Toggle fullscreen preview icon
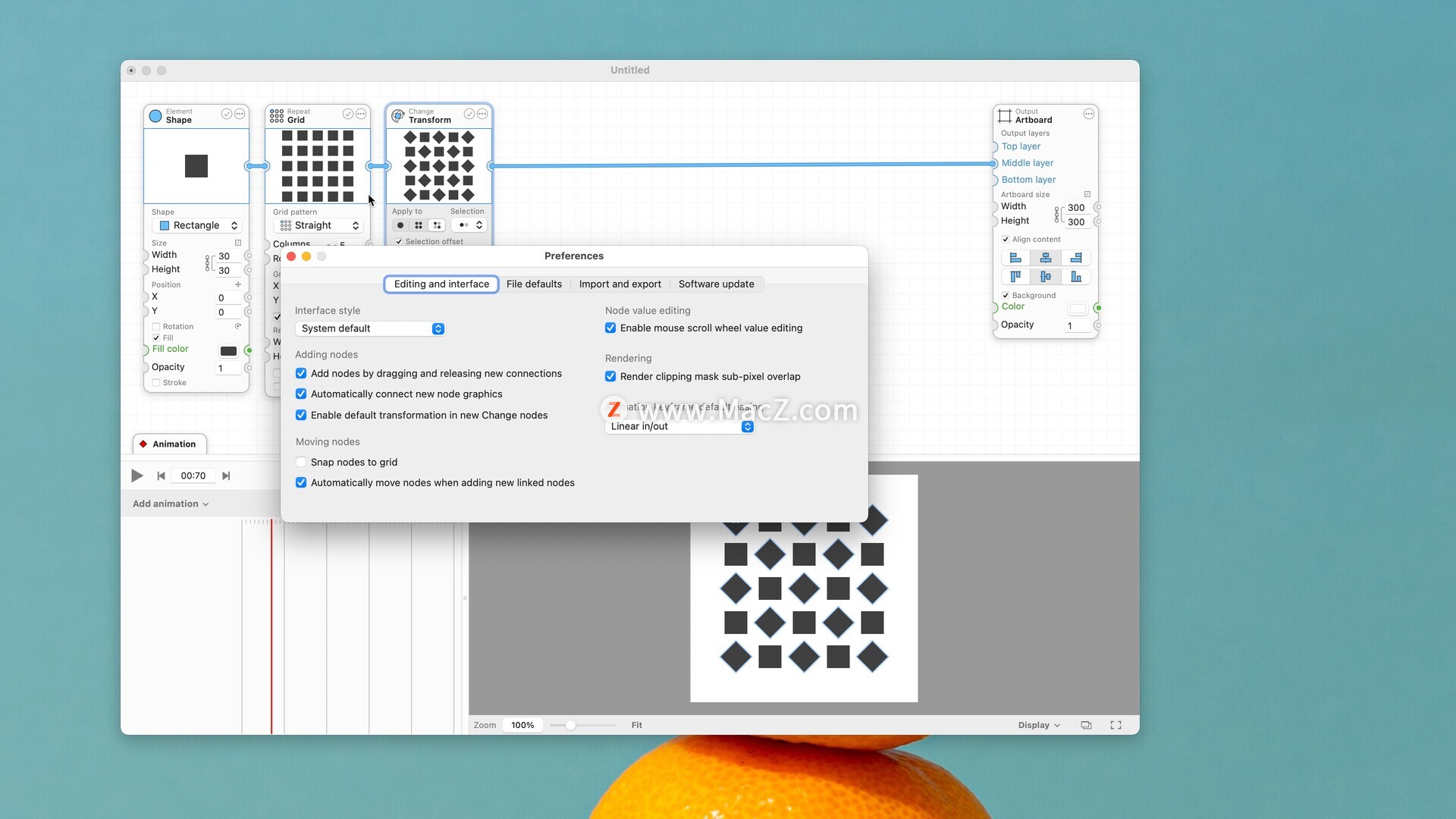Viewport: 1456px width, 819px height. (x=1116, y=725)
